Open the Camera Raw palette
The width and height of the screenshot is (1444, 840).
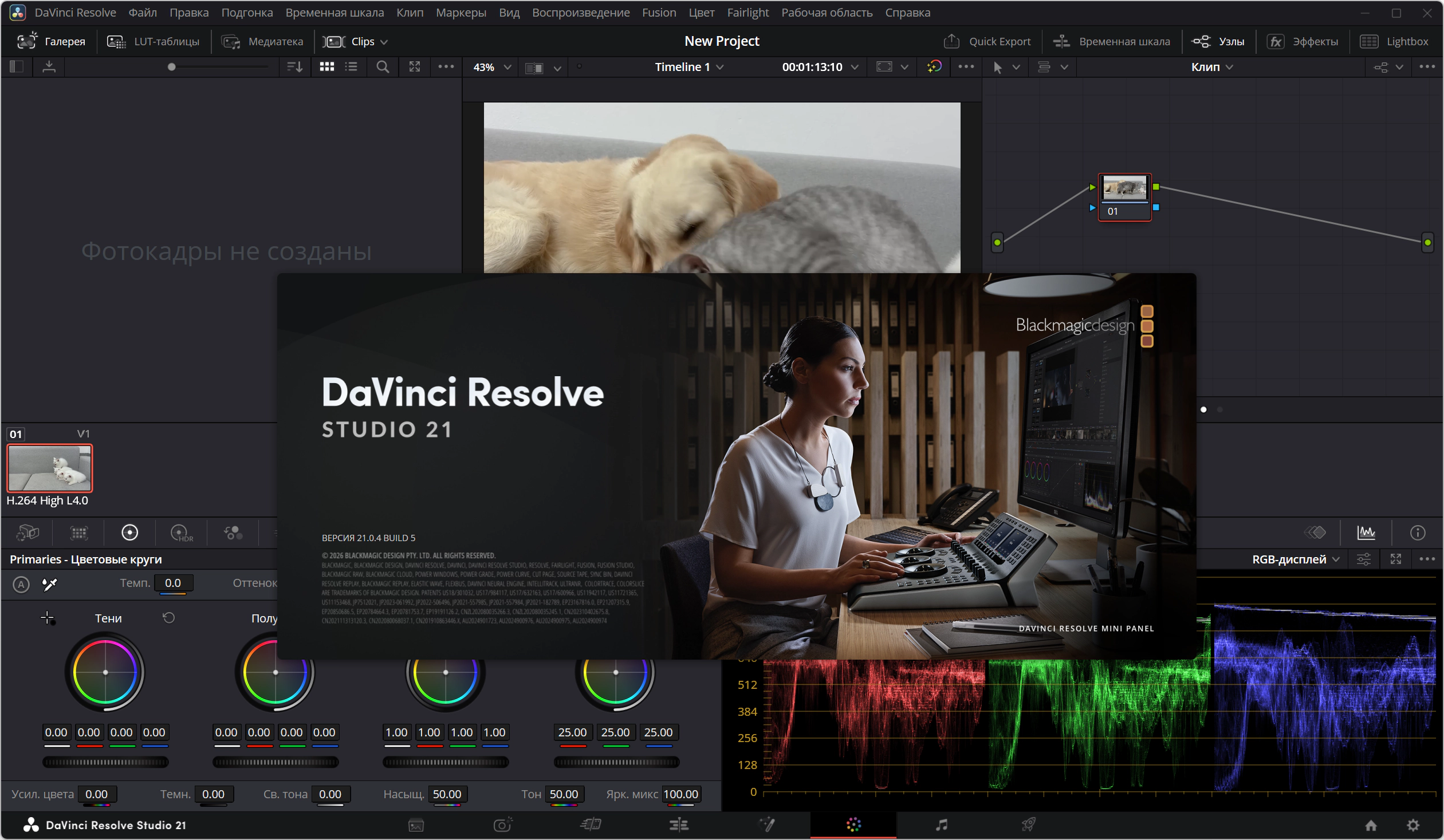click(27, 533)
